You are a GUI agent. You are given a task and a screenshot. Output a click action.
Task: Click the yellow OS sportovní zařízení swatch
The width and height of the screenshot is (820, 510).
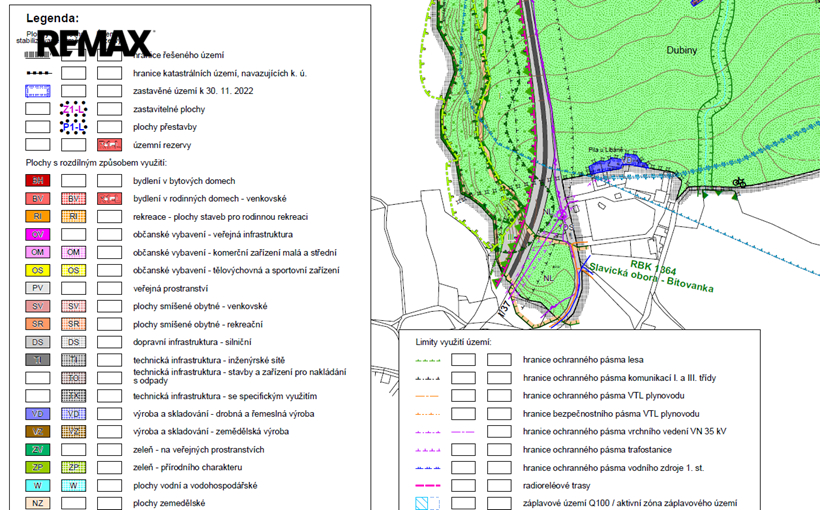(38, 270)
